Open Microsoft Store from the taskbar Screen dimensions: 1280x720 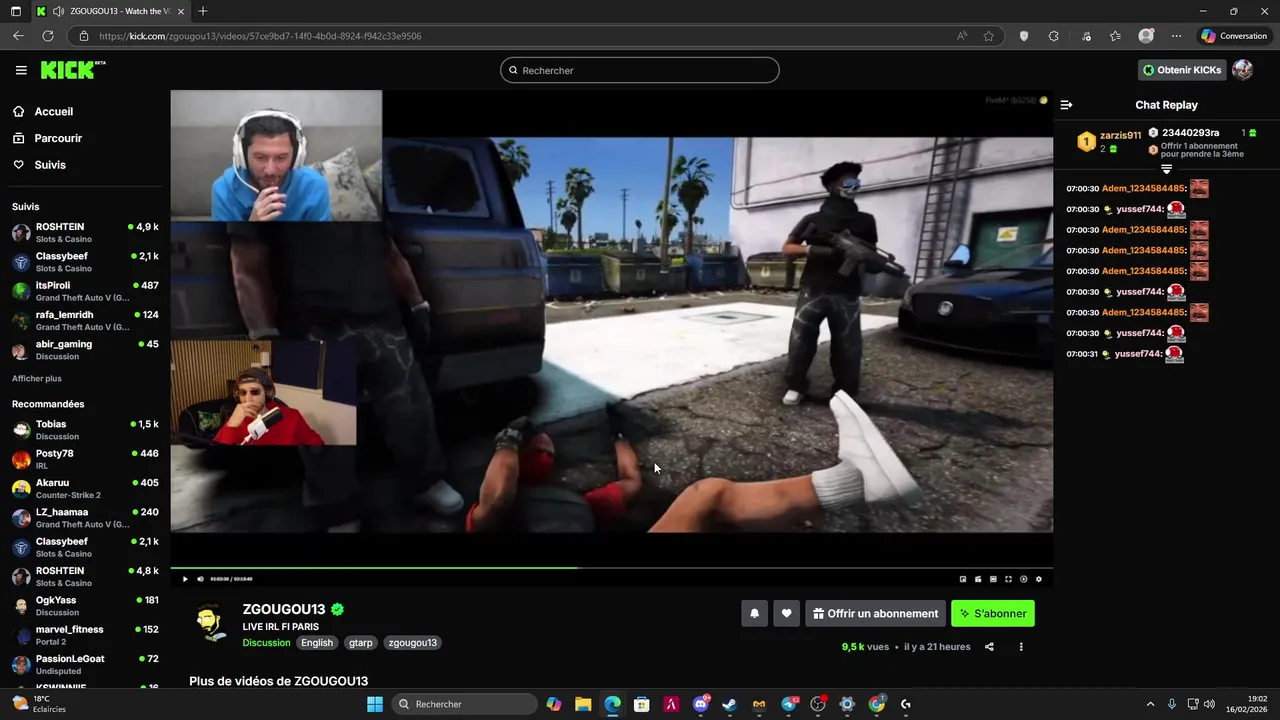tap(642, 704)
